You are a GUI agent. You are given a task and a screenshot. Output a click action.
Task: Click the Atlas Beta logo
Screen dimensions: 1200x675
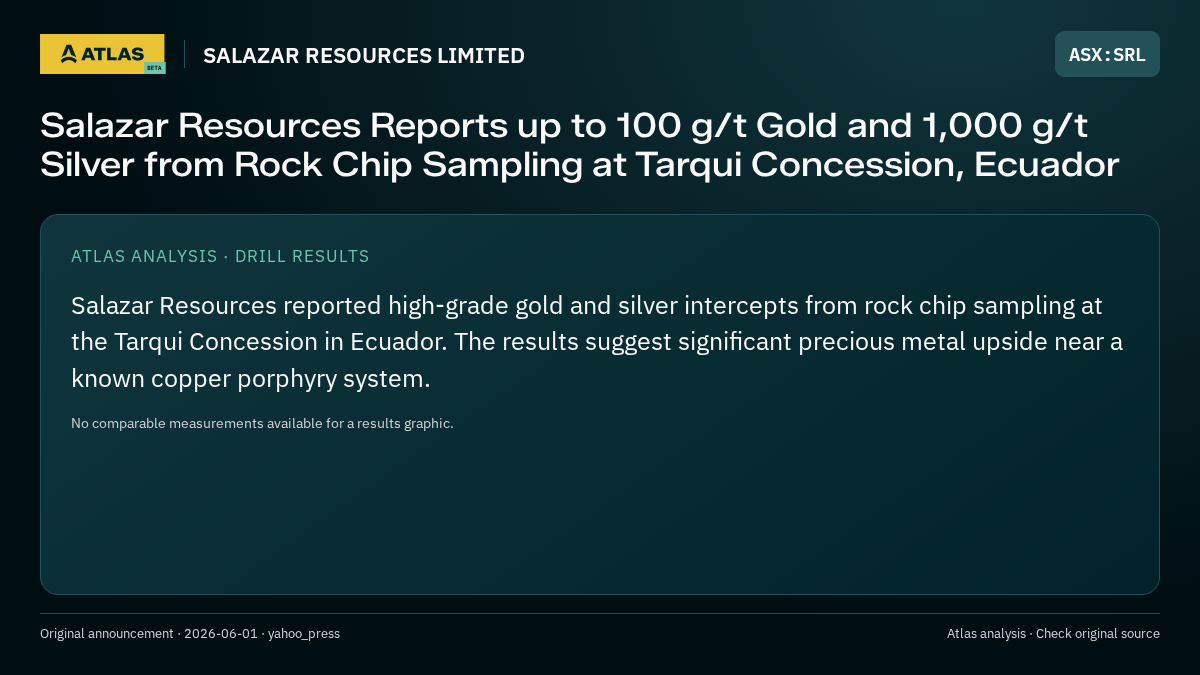point(103,54)
